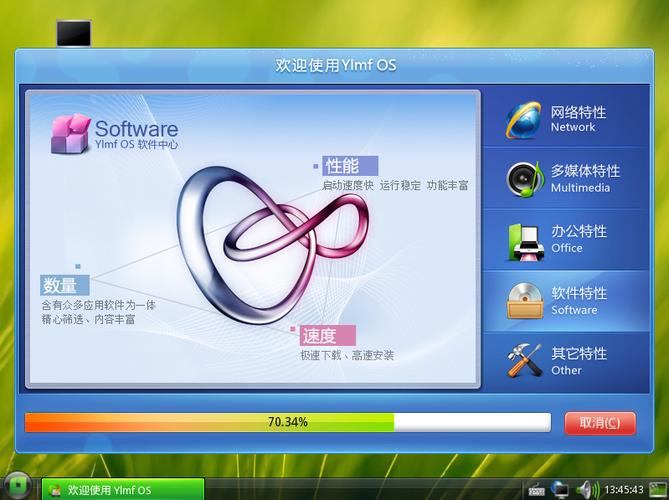The image size is (669, 500).
Task: Open the green start menu orb
Action: coord(17,486)
